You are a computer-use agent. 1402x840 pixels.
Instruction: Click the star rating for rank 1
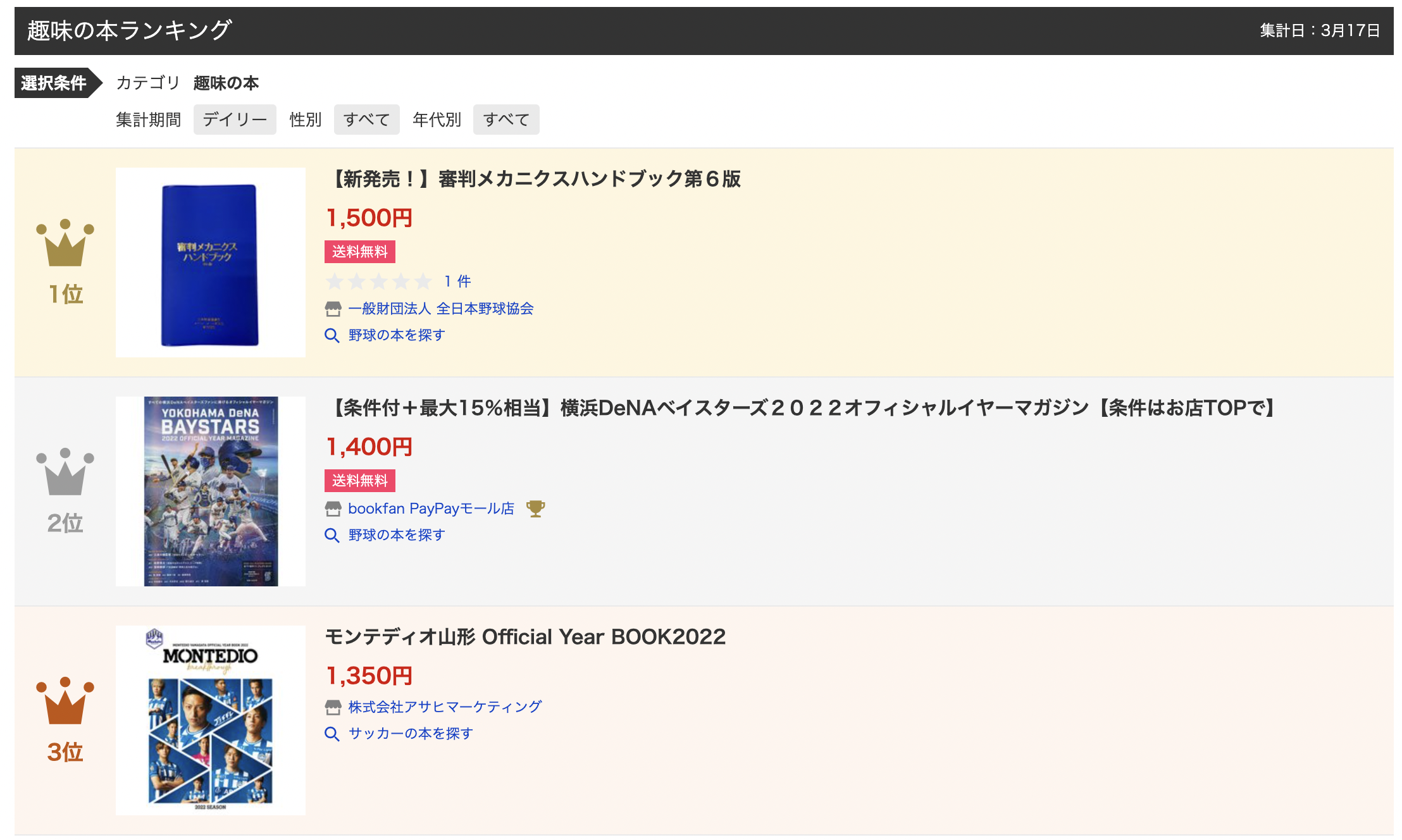[x=378, y=281]
